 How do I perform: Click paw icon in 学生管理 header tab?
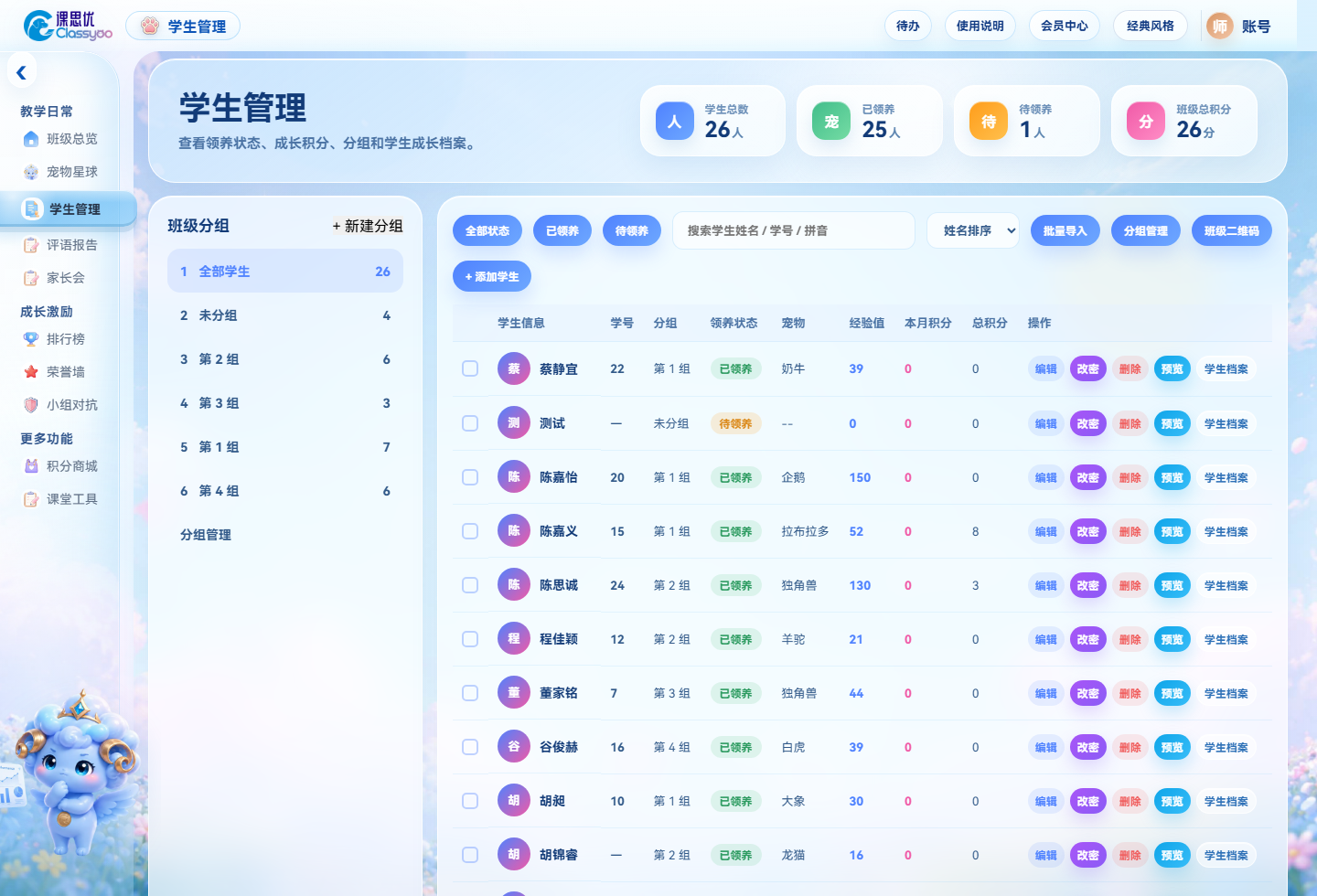150,27
